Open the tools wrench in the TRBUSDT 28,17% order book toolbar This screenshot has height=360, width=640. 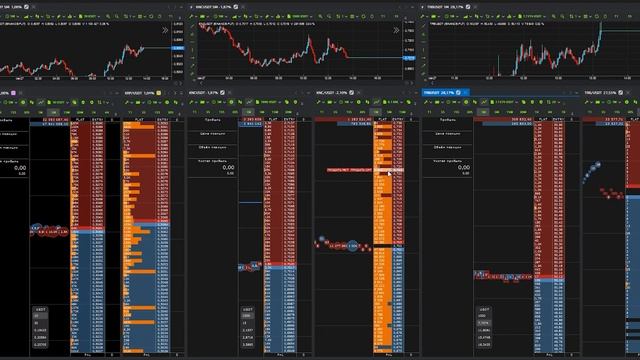point(426,102)
